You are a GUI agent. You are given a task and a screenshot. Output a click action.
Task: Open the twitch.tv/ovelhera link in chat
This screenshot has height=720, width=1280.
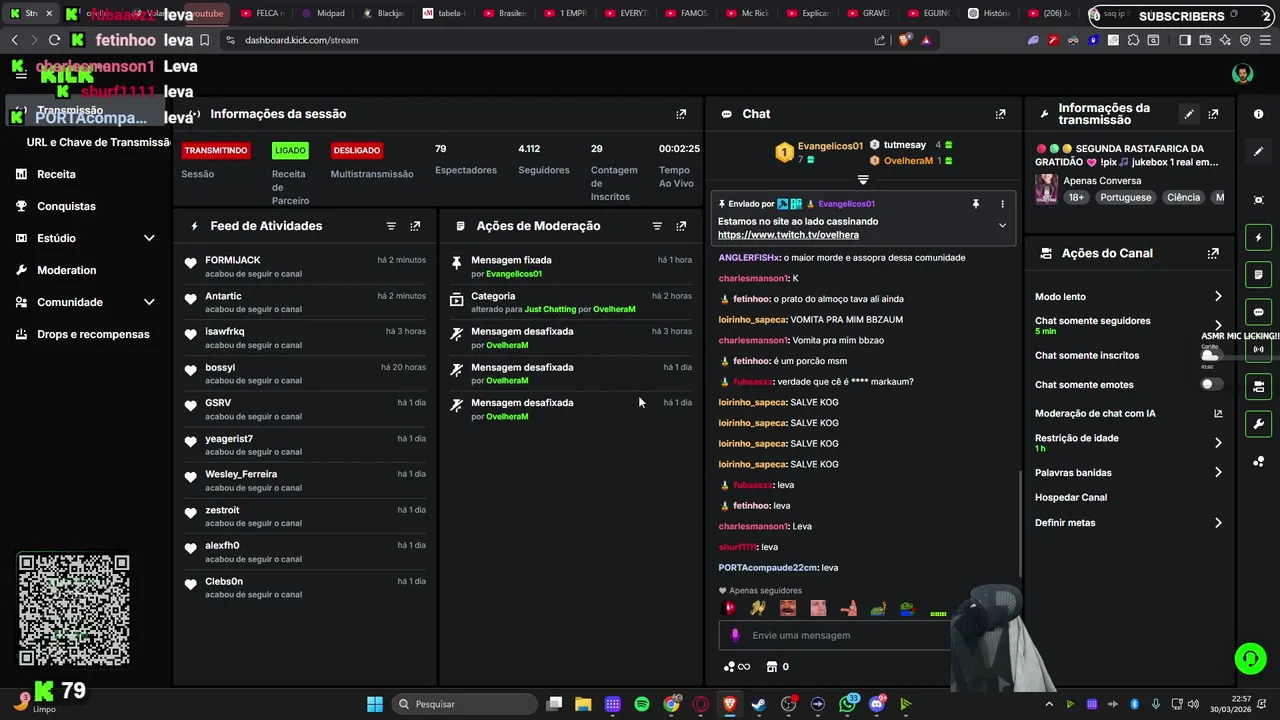pos(788,235)
